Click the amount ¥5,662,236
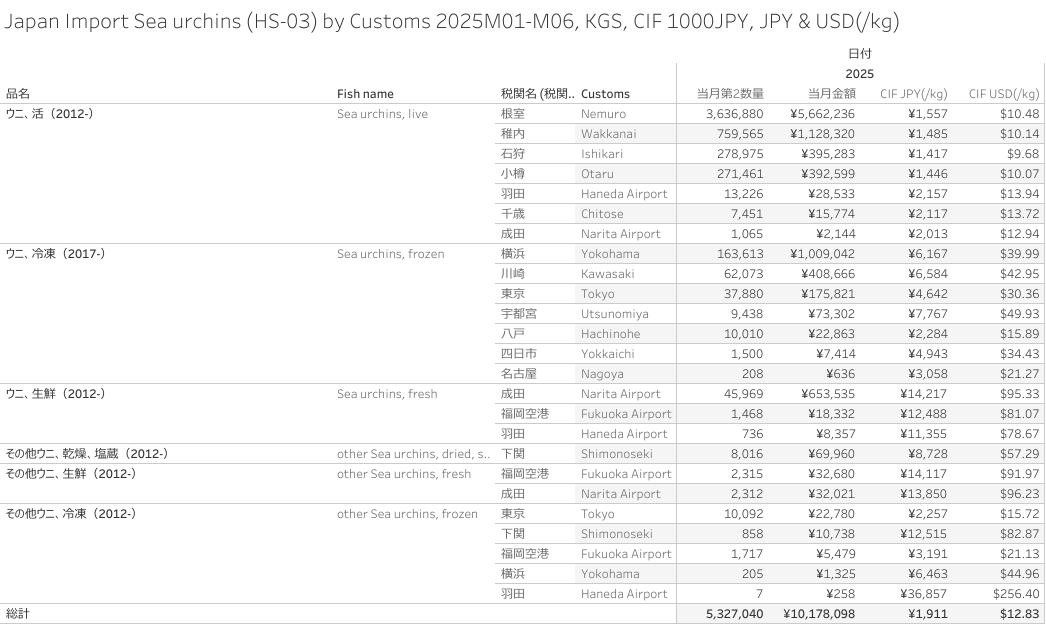This screenshot has width=1046, height=624. (822, 114)
